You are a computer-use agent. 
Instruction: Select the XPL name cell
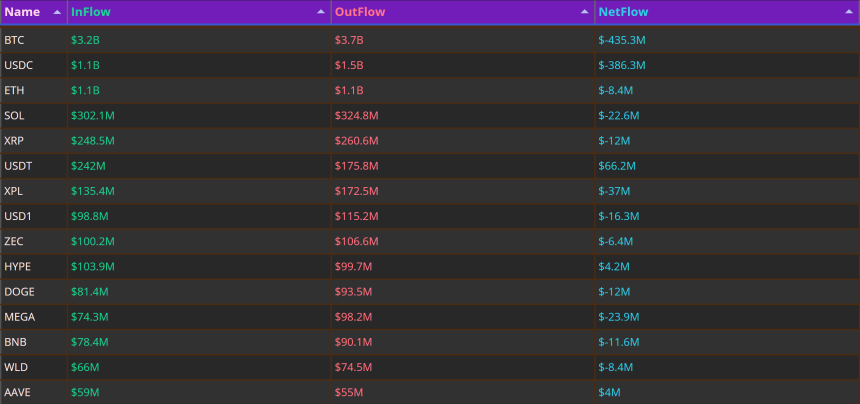(x=34, y=191)
